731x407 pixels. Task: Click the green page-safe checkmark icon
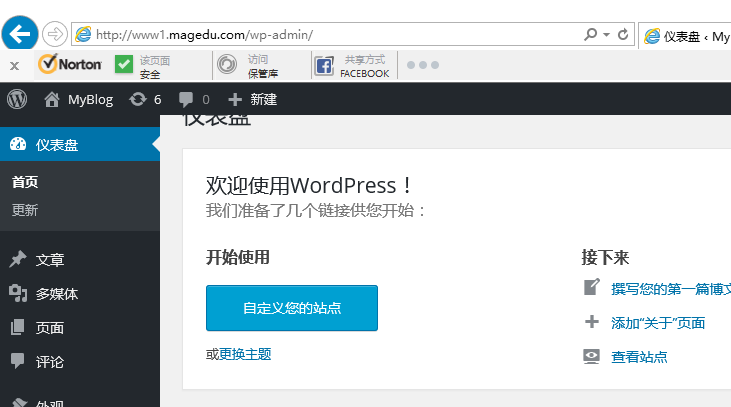click(124, 64)
